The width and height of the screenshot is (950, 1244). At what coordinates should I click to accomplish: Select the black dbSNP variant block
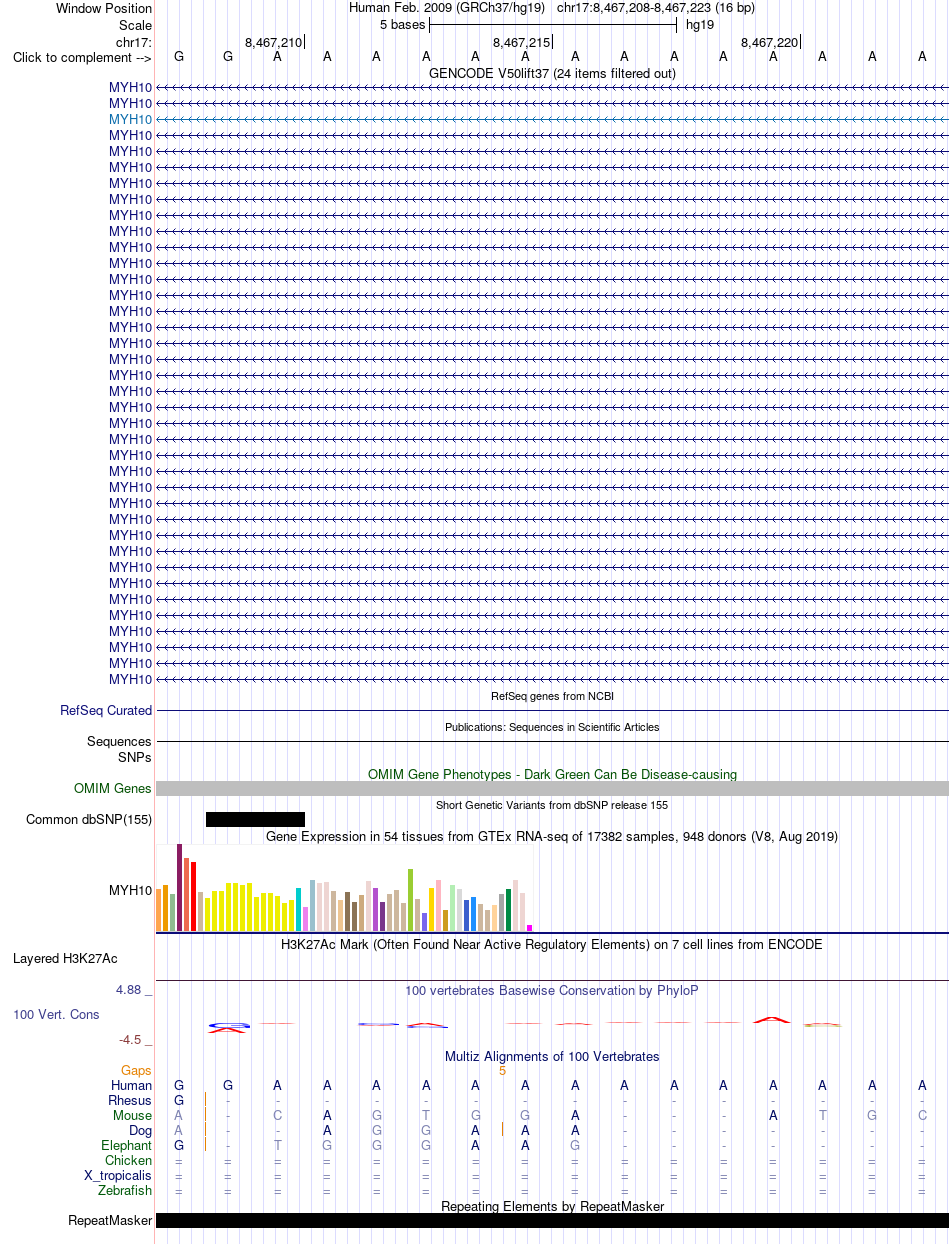[255, 819]
